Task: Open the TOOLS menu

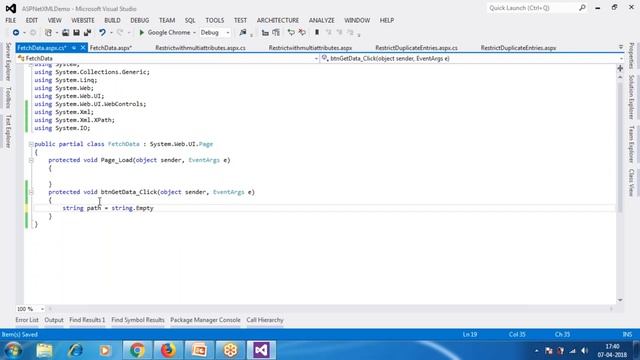Action: 215,20
